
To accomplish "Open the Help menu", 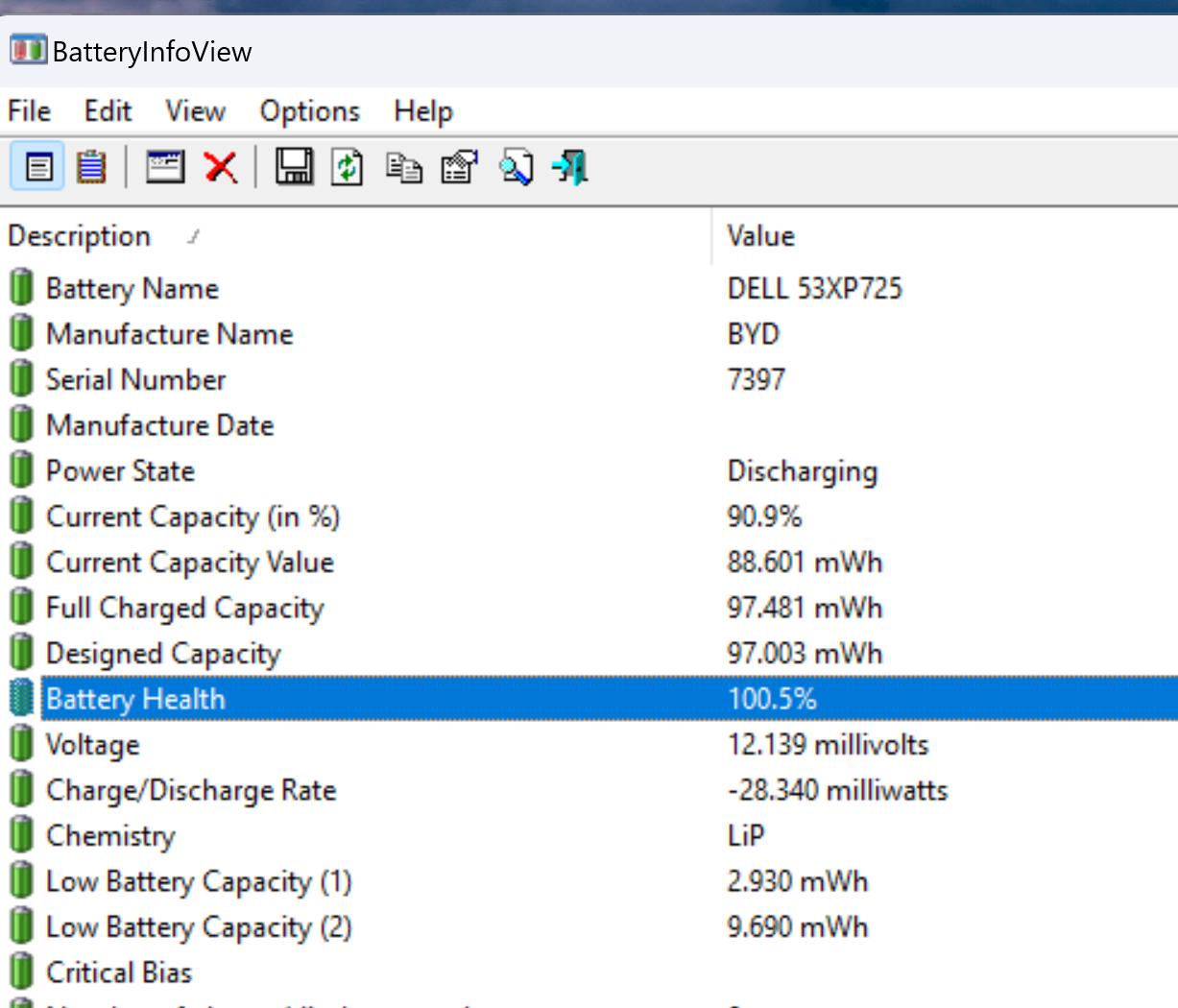I will [x=422, y=111].
